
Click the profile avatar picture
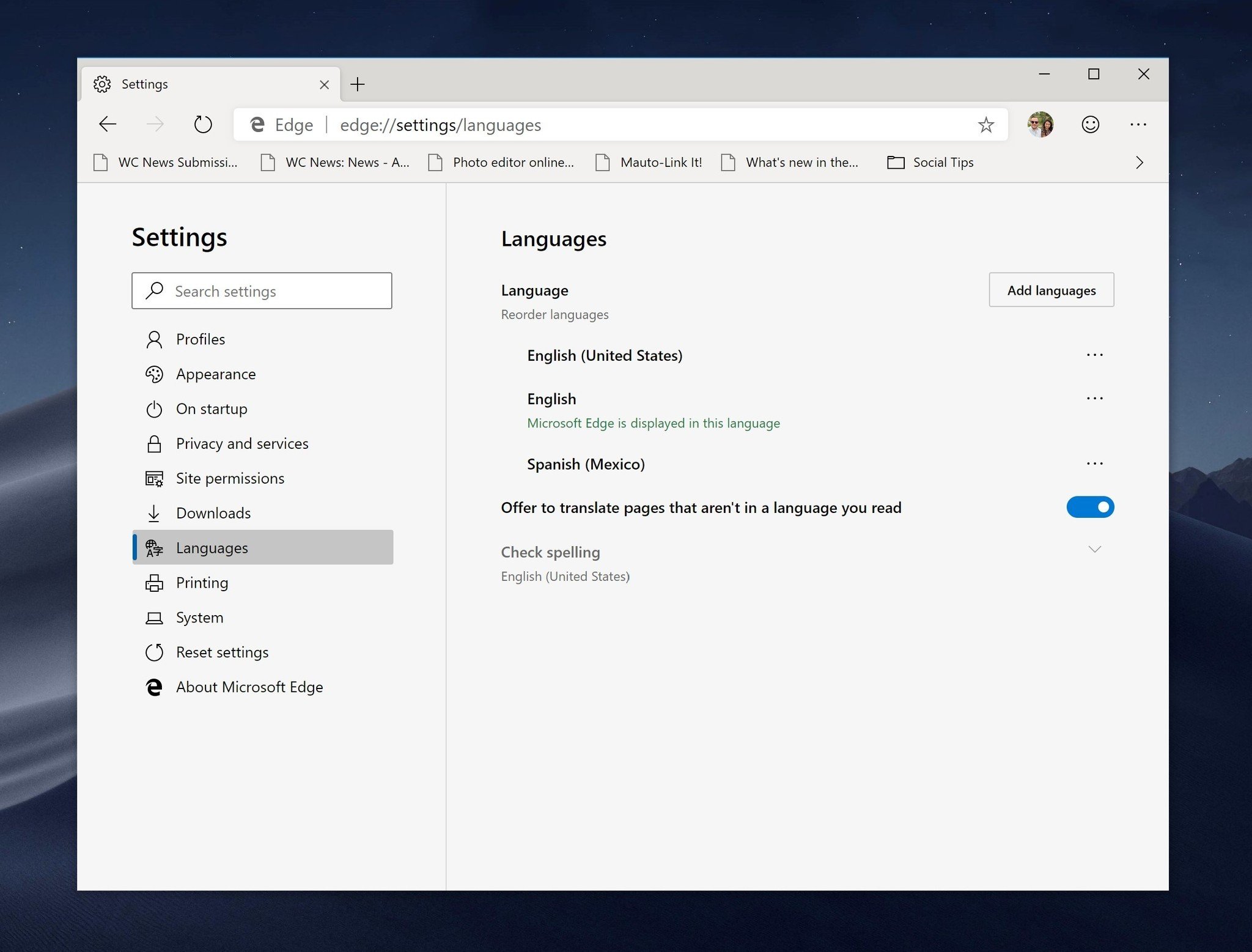coord(1040,125)
